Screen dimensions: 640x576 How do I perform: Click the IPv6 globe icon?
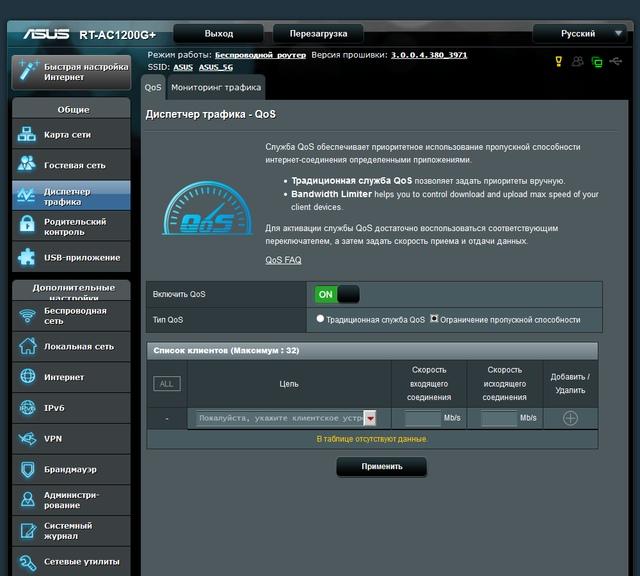coord(28,407)
